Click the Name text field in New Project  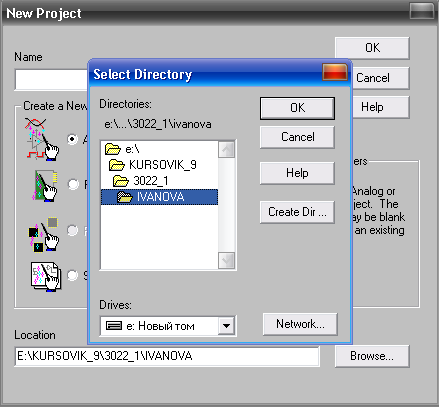coord(52,79)
